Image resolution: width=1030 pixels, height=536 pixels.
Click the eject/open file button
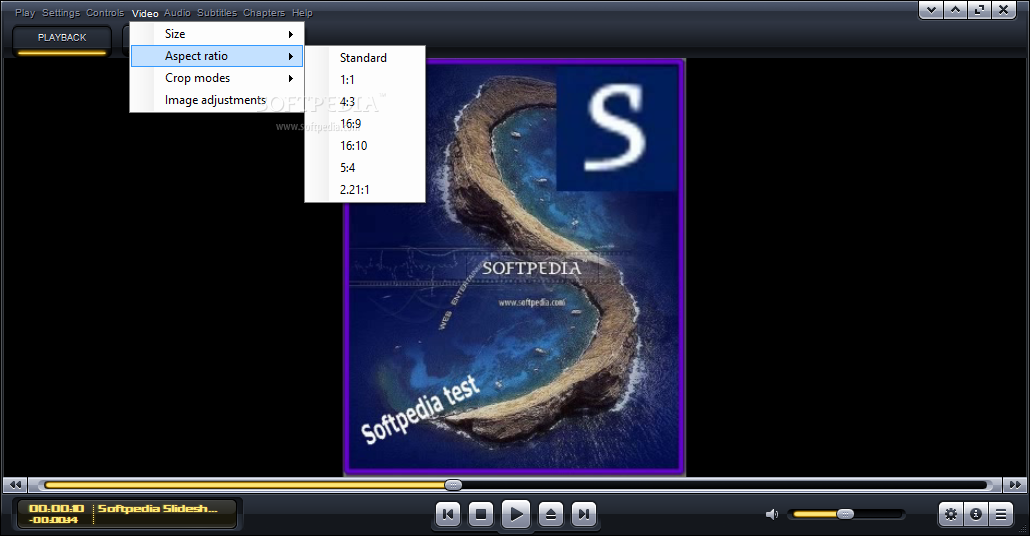pyautogui.click(x=550, y=514)
